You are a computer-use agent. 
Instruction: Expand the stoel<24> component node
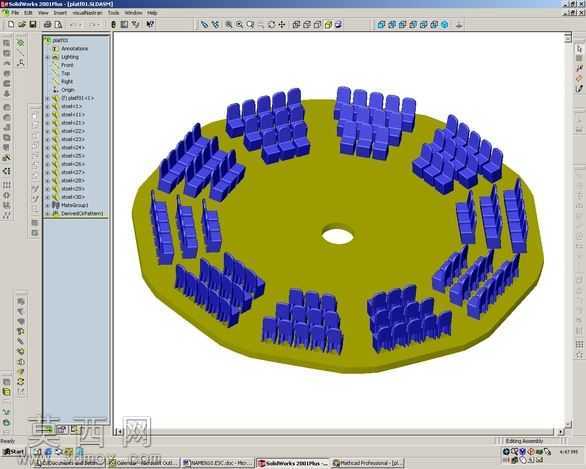click(47, 148)
